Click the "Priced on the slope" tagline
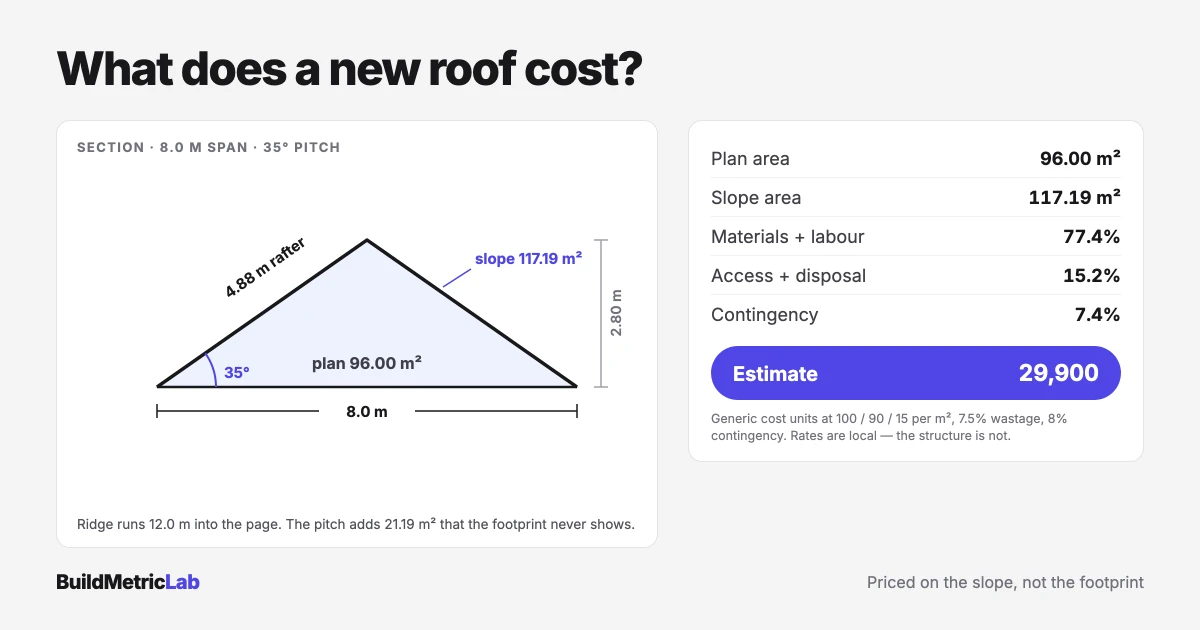Image resolution: width=1200 pixels, height=630 pixels. (x=1005, y=582)
